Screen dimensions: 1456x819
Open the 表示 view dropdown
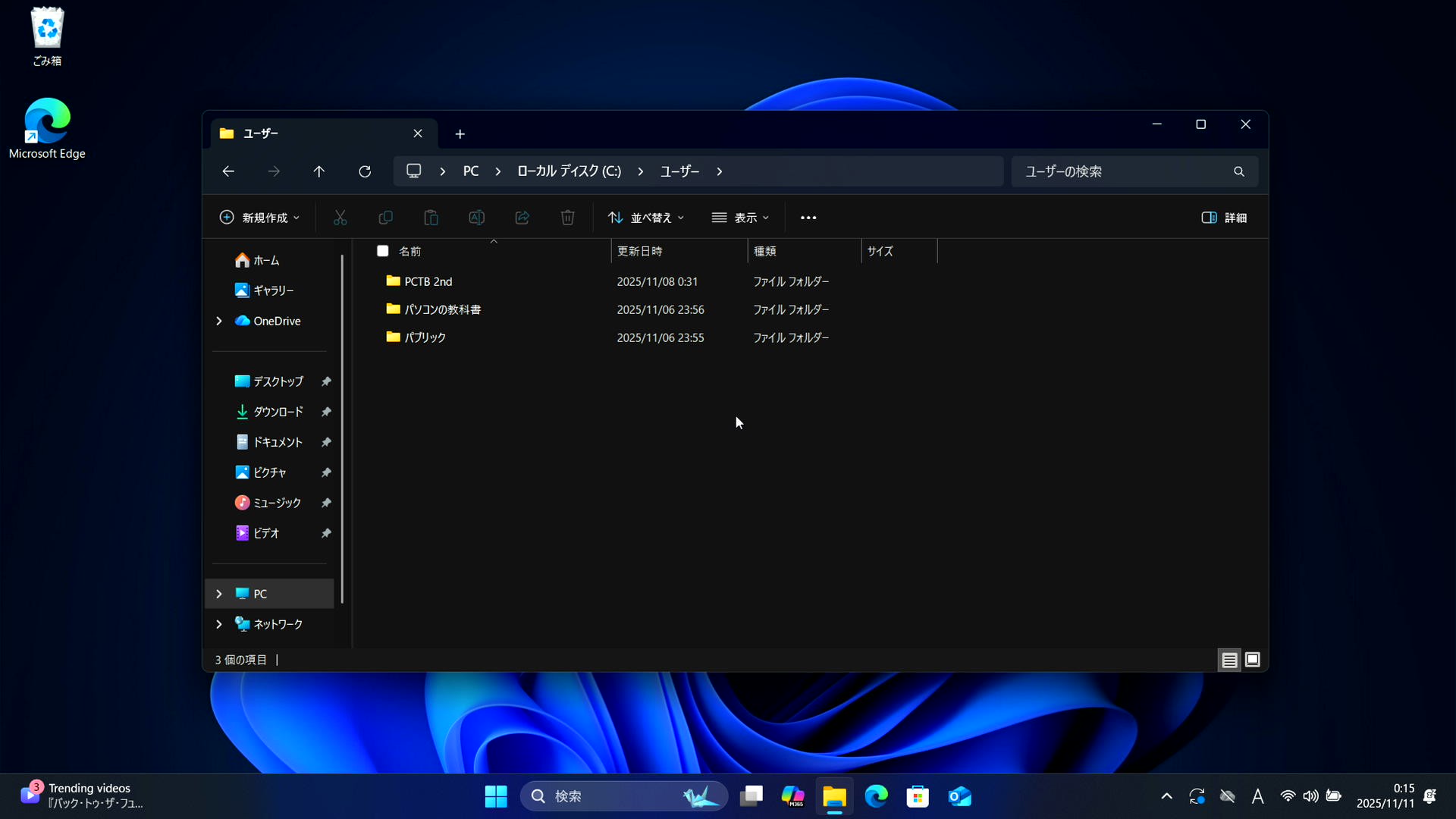[x=740, y=218]
